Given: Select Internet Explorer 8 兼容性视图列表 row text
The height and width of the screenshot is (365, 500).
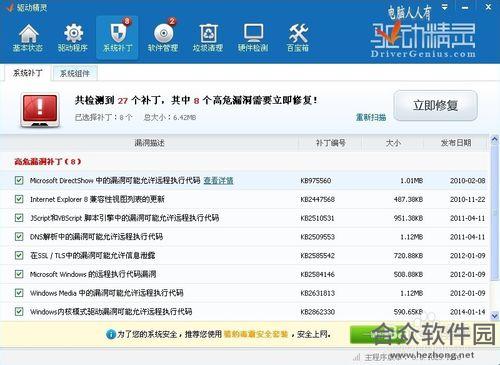Looking at the screenshot, I should click(97, 199).
